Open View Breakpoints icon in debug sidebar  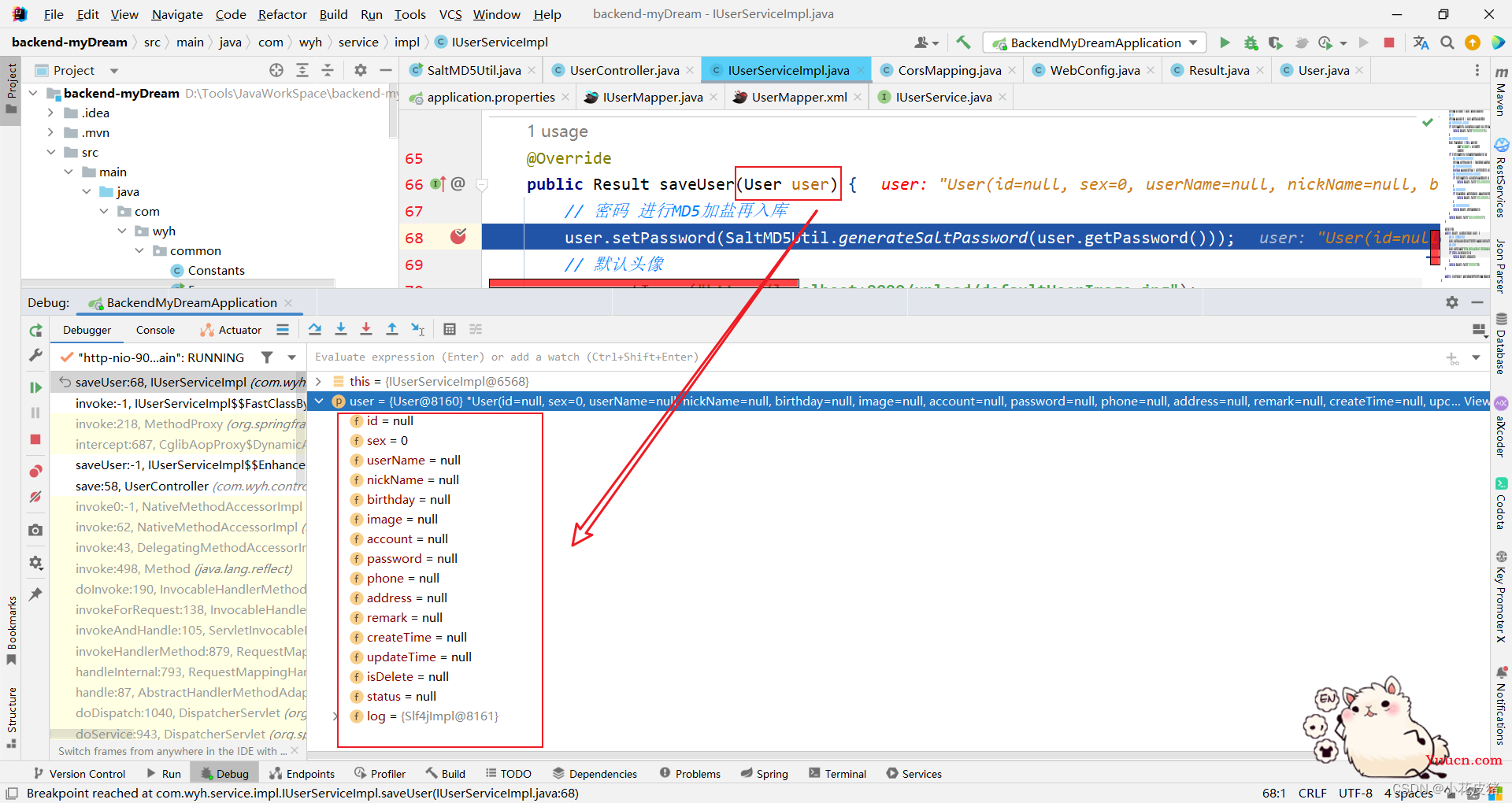tap(35, 471)
